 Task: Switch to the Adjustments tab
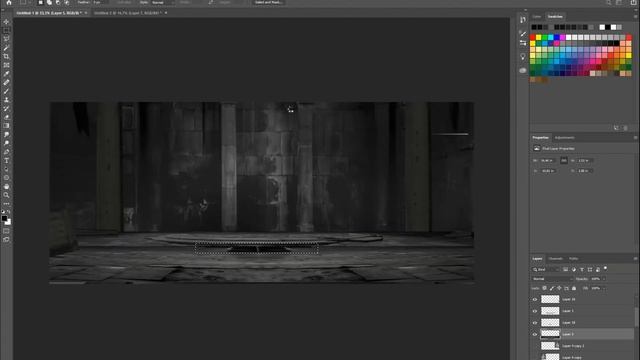(x=564, y=138)
